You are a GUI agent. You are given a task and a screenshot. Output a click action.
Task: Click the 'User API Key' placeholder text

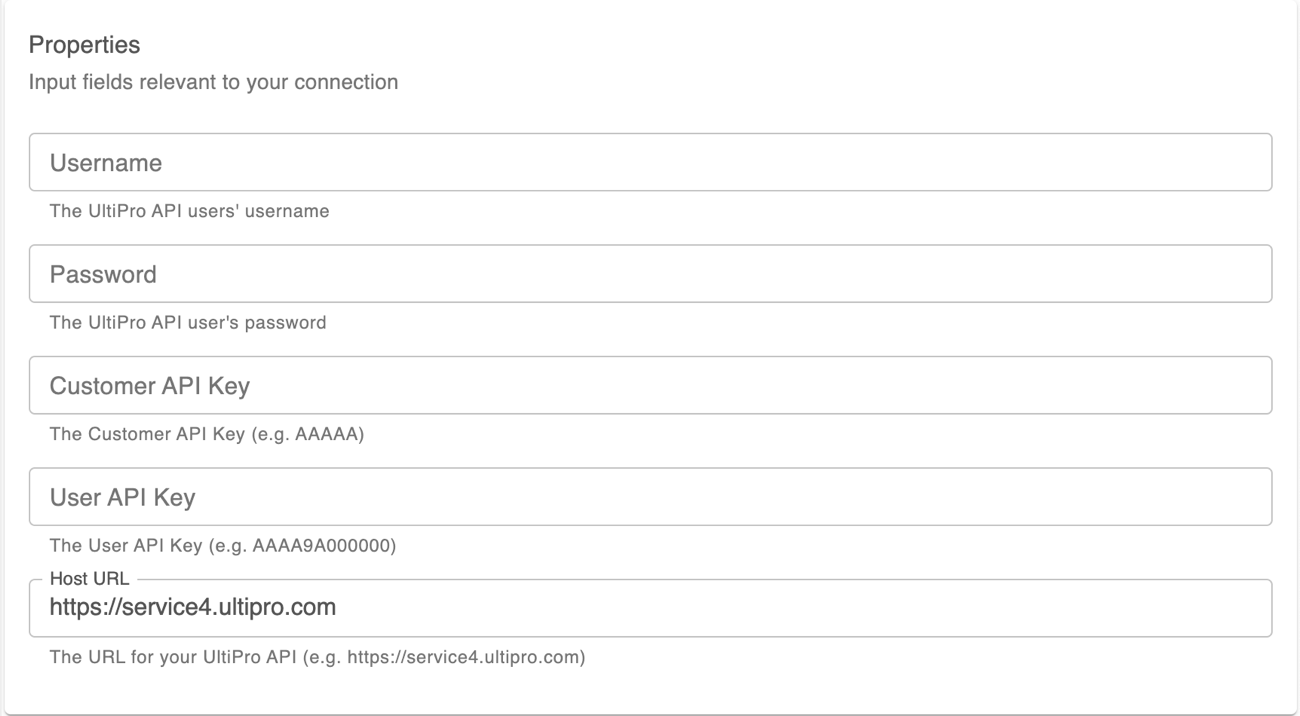click(122, 498)
